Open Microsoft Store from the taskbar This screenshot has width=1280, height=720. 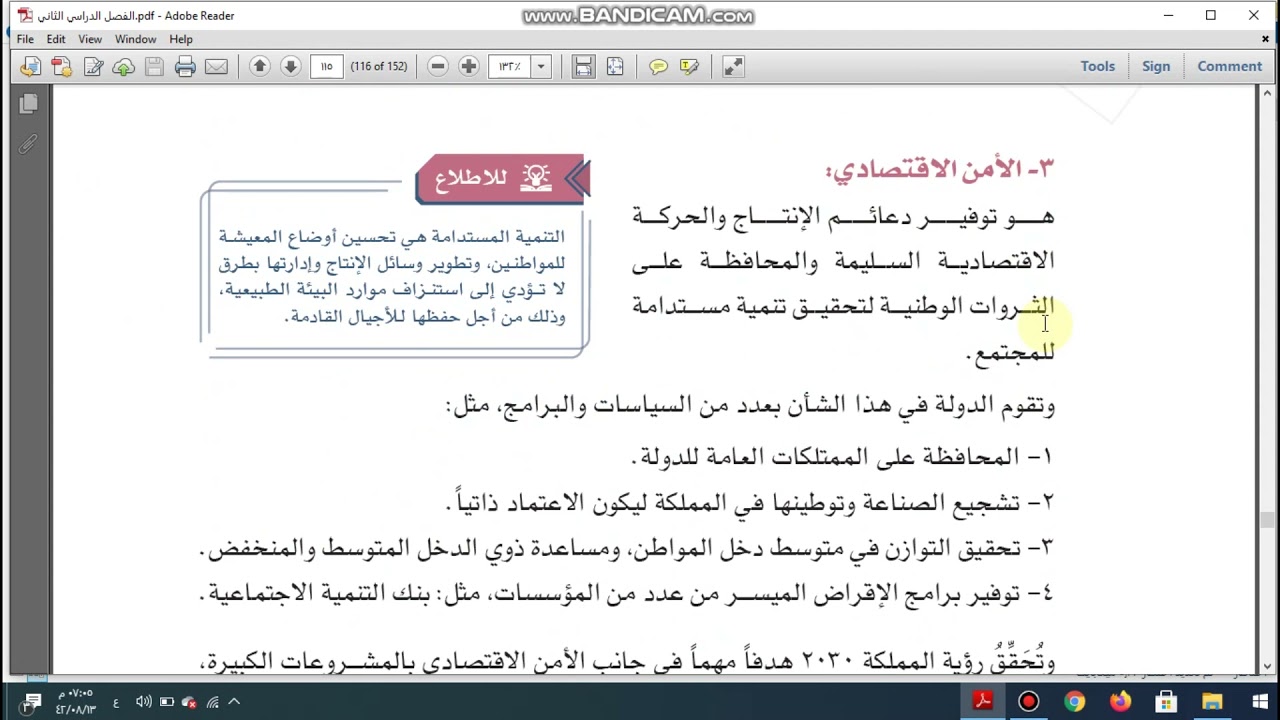click(x=1166, y=701)
